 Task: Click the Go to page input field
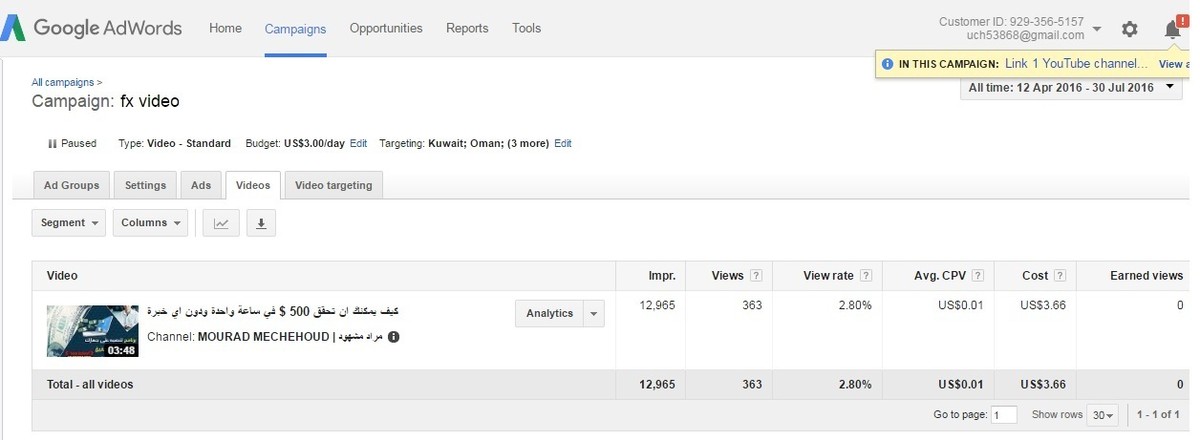[1004, 414]
